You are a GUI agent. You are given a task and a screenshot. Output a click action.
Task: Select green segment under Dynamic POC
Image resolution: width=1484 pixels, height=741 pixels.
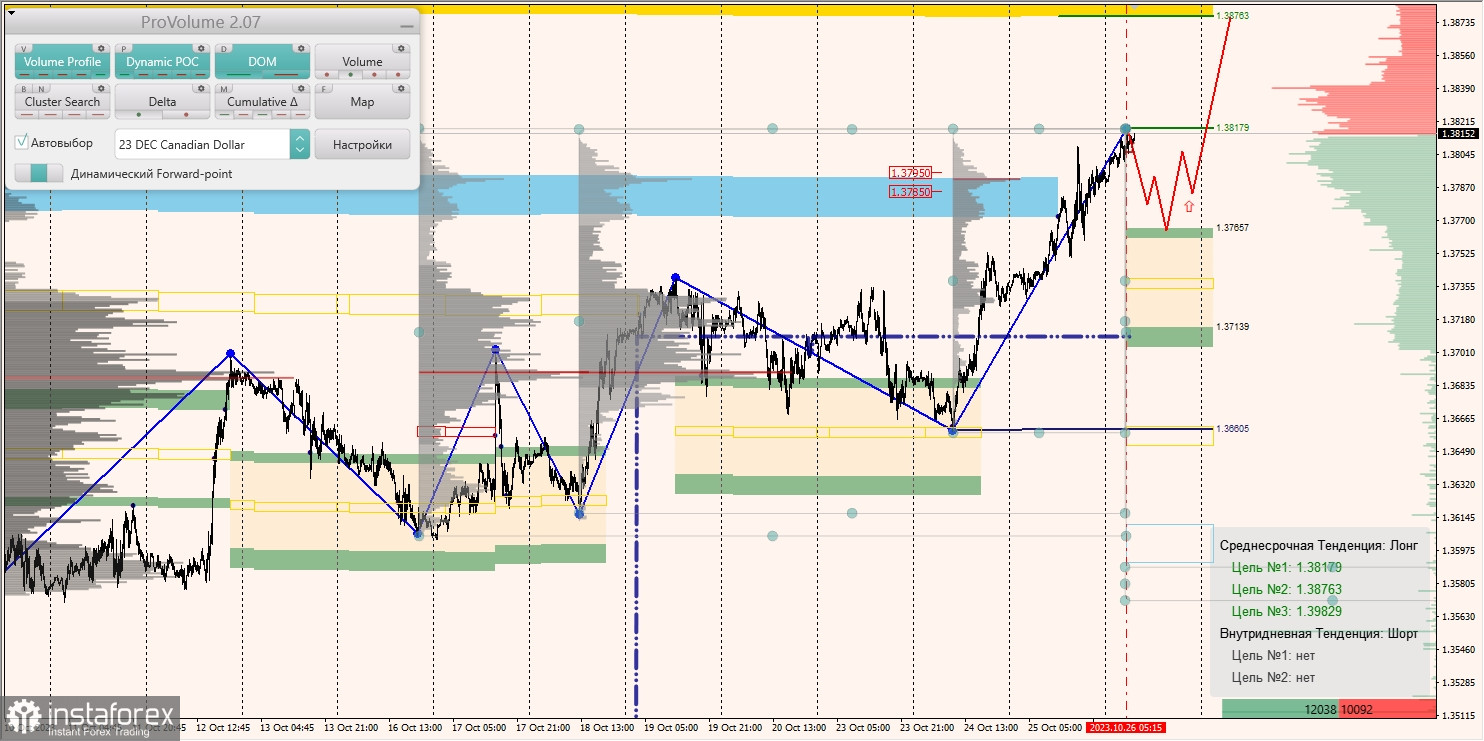coord(124,75)
